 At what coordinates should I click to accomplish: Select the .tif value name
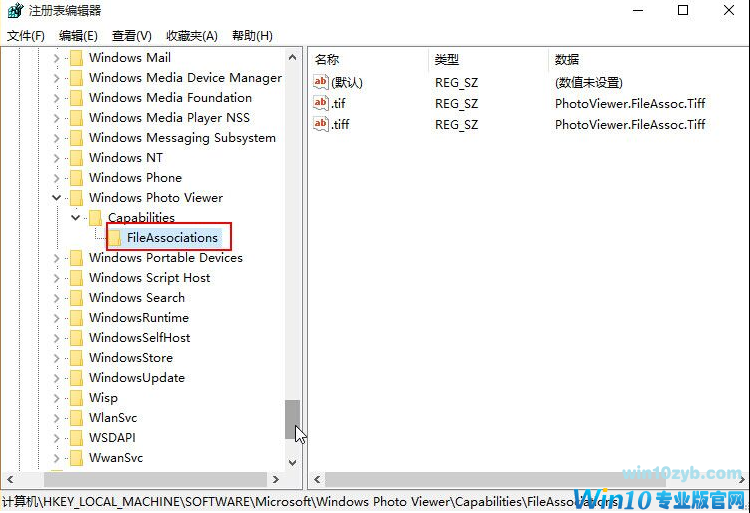click(x=339, y=103)
